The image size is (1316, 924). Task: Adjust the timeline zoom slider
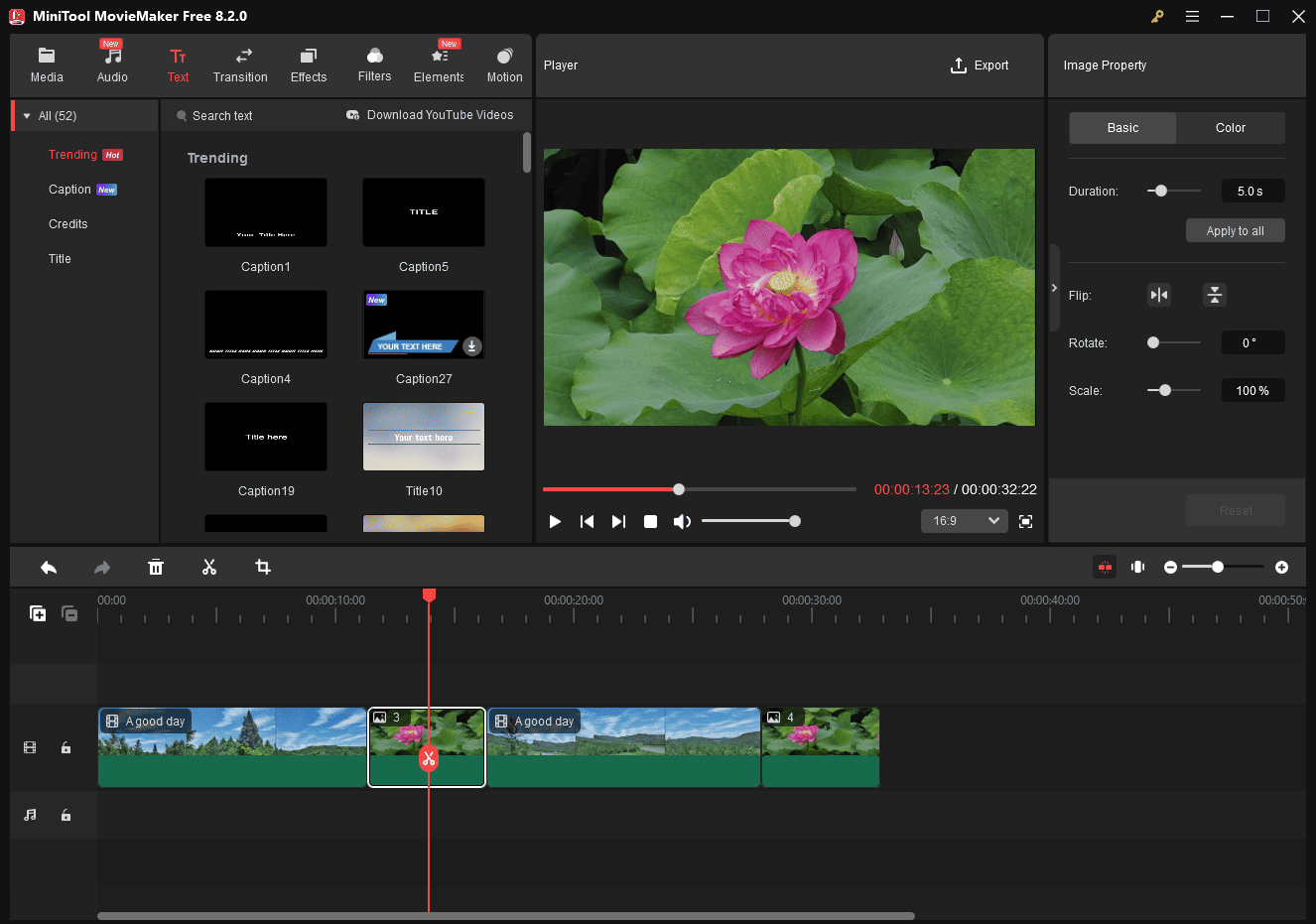coord(1223,567)
